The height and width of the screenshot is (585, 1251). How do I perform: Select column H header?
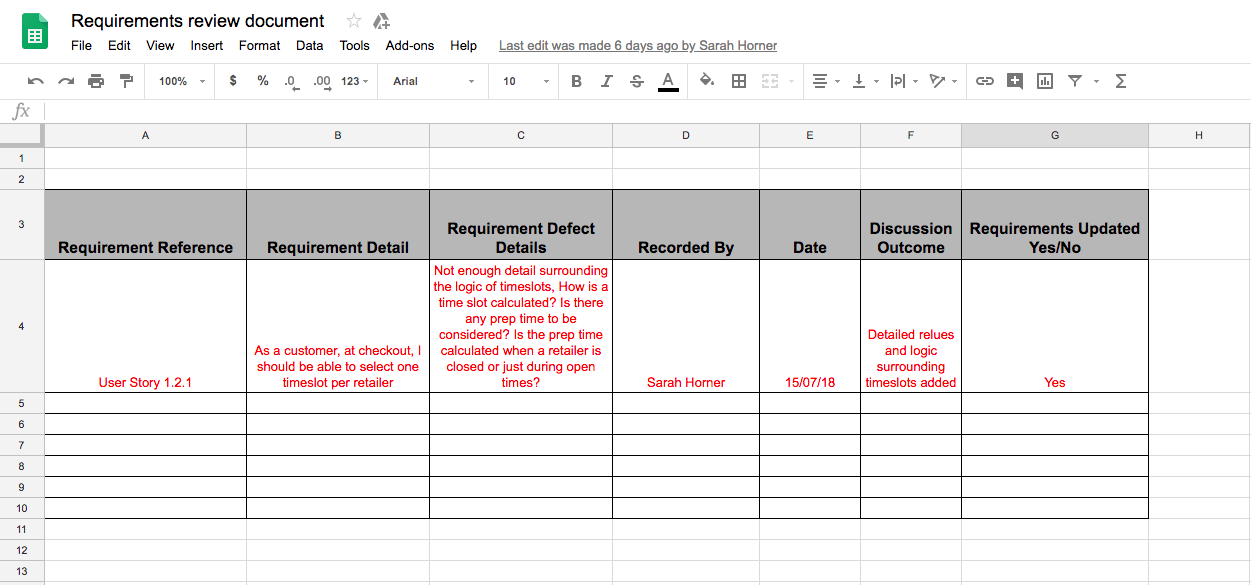pos(1199,135)
